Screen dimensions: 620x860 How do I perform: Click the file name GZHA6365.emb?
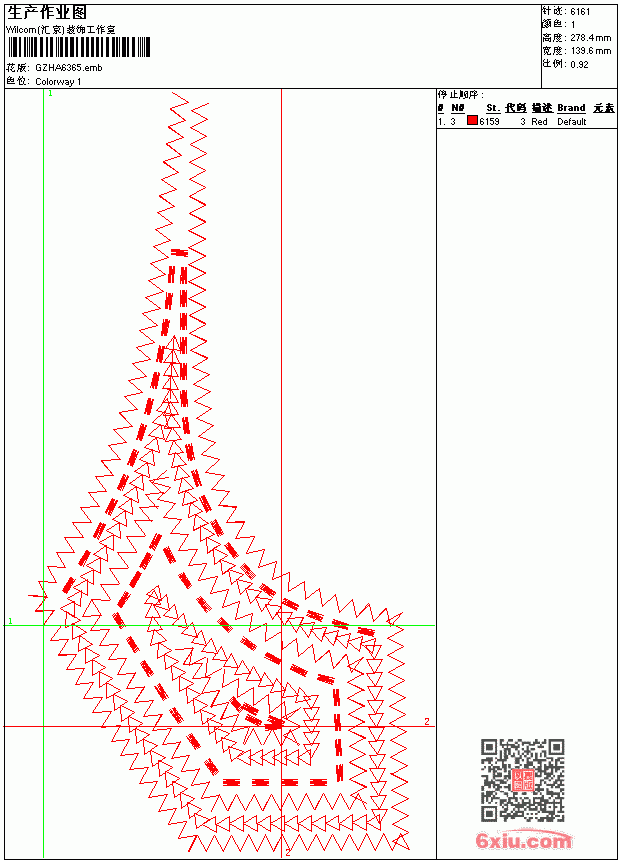pyautogui.click(x=69, y=68)
